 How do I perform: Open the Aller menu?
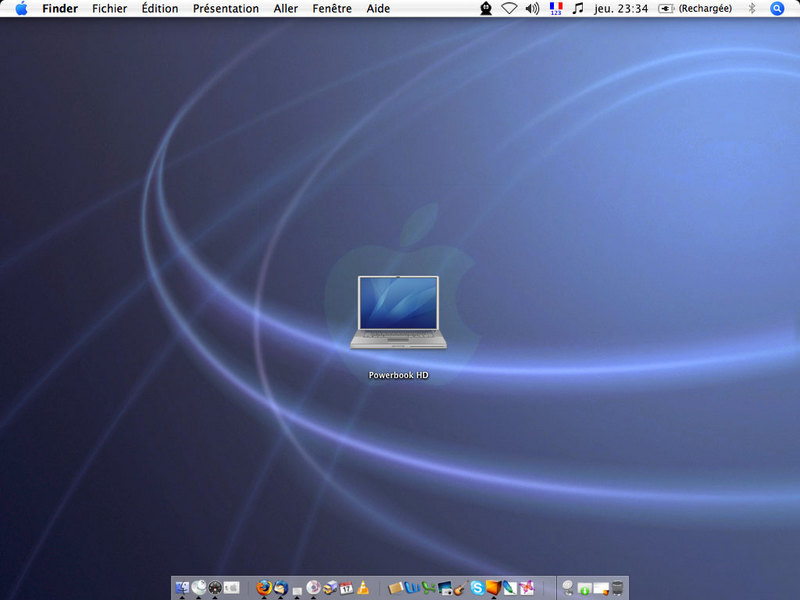tap(286, 9)
